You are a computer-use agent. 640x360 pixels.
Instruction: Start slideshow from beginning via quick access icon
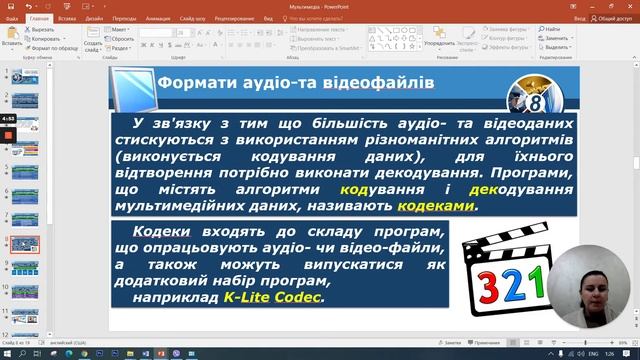click(67, 7)
